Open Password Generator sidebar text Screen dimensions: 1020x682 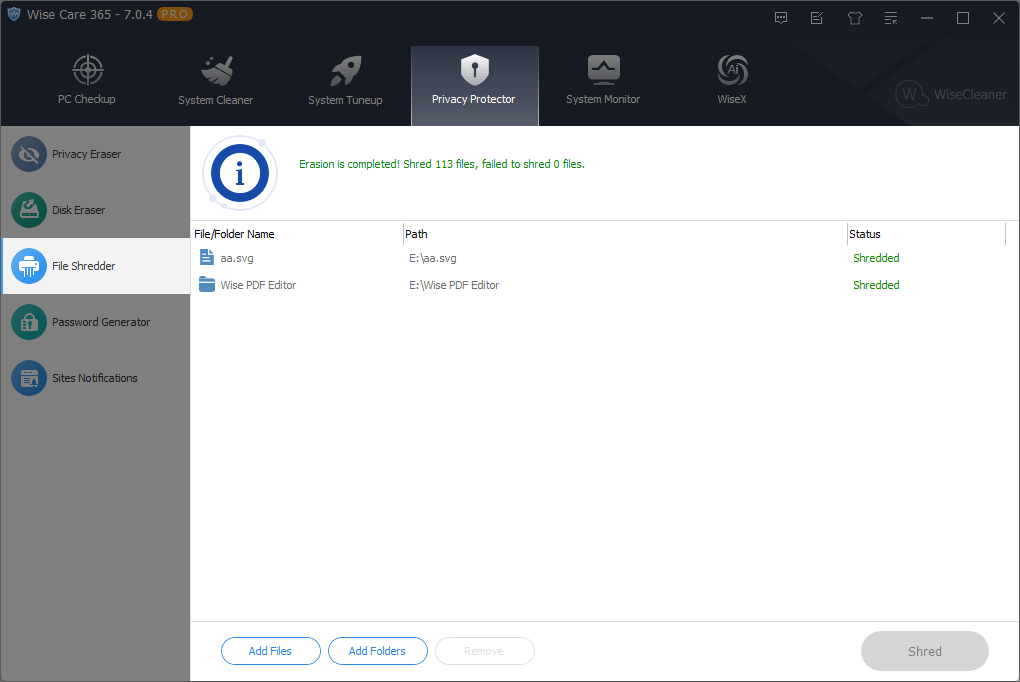point(101,322)
